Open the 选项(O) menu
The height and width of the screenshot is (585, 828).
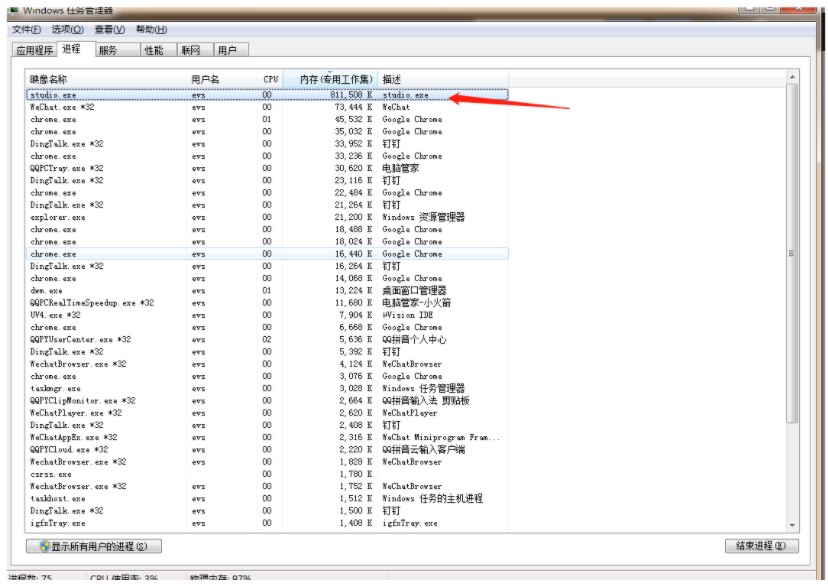tap(68, 30)
